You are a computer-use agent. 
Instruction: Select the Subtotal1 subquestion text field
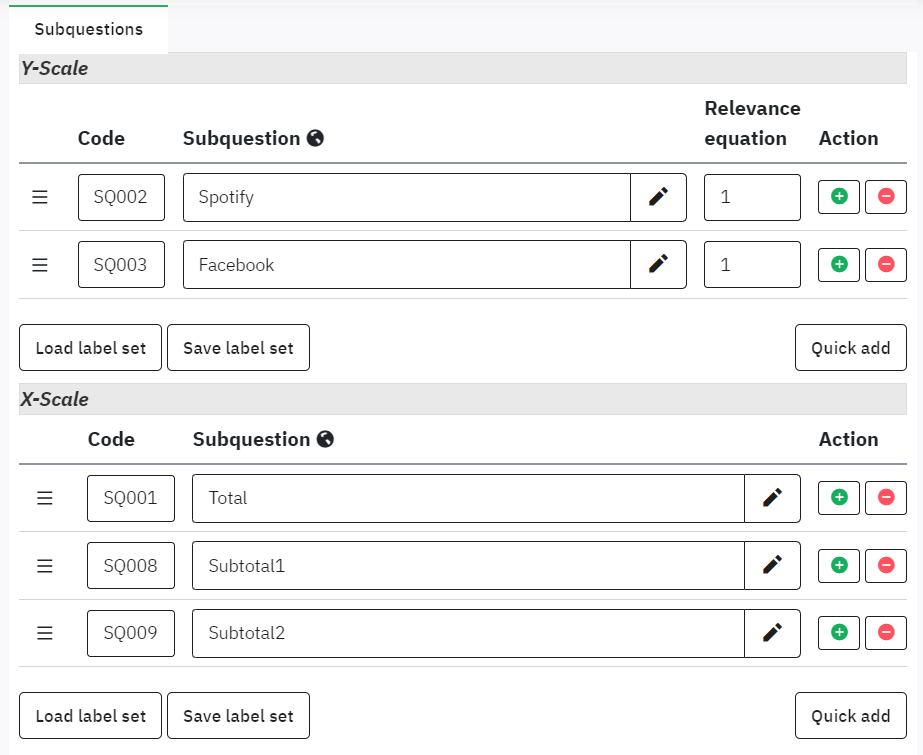(x=468, y=566)
